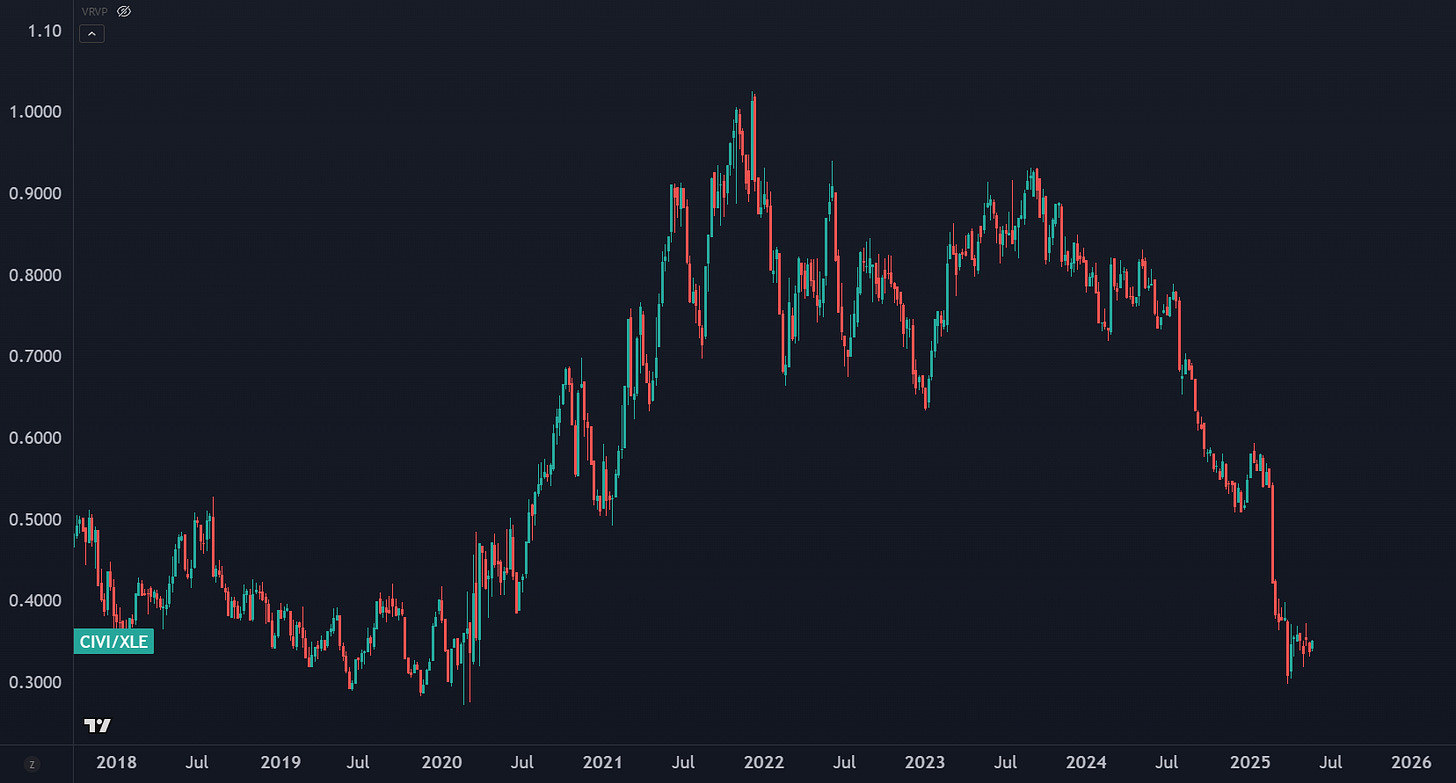Select the CIVI/XLE price label
The height and width of the screenshot is (783, 1456).
(x=114, y=642)
